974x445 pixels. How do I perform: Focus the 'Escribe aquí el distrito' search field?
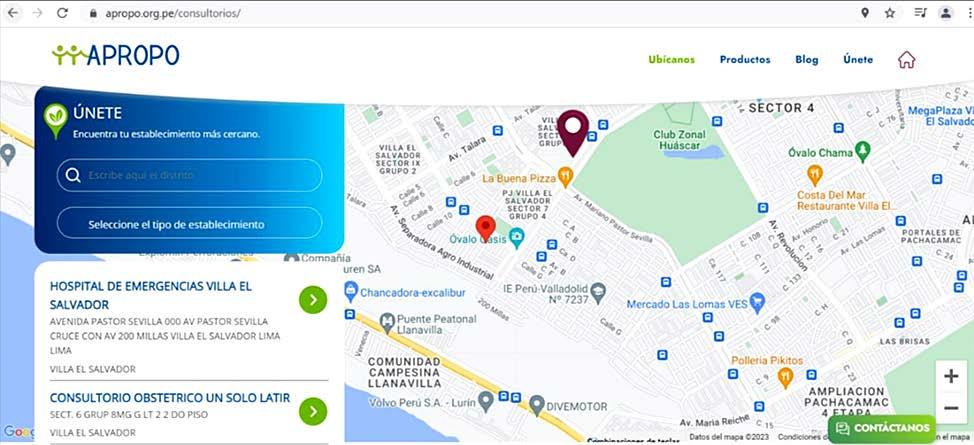point(189,175)
